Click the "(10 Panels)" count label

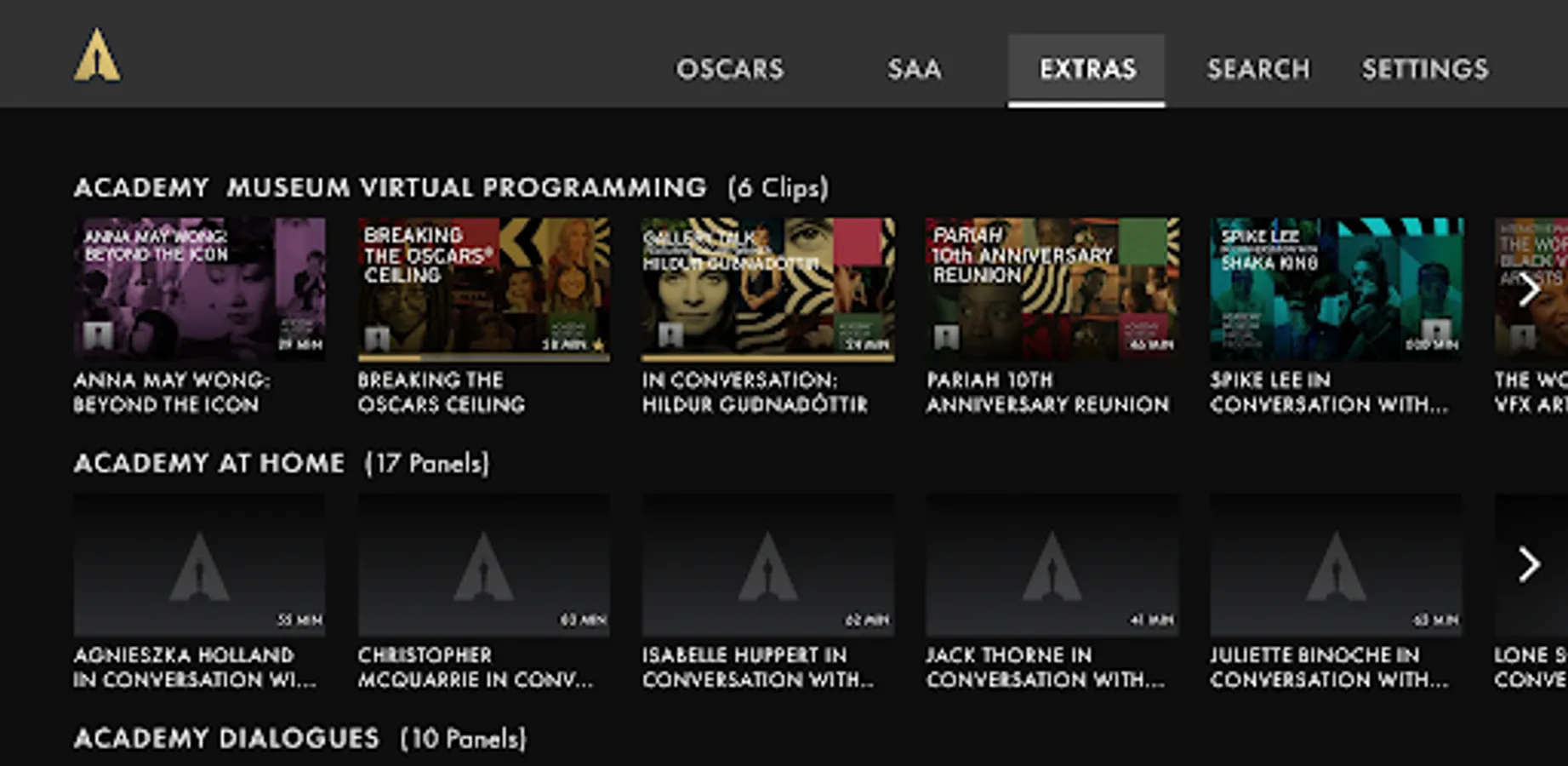464,739
